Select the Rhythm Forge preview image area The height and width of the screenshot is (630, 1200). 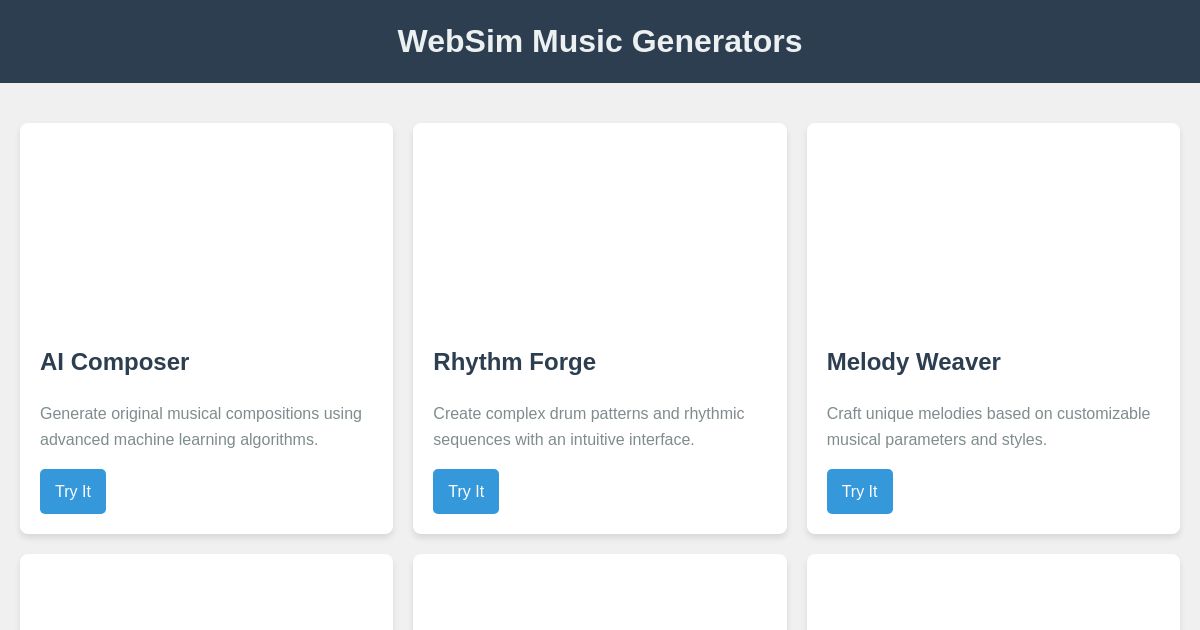click(x=600, y=225)
